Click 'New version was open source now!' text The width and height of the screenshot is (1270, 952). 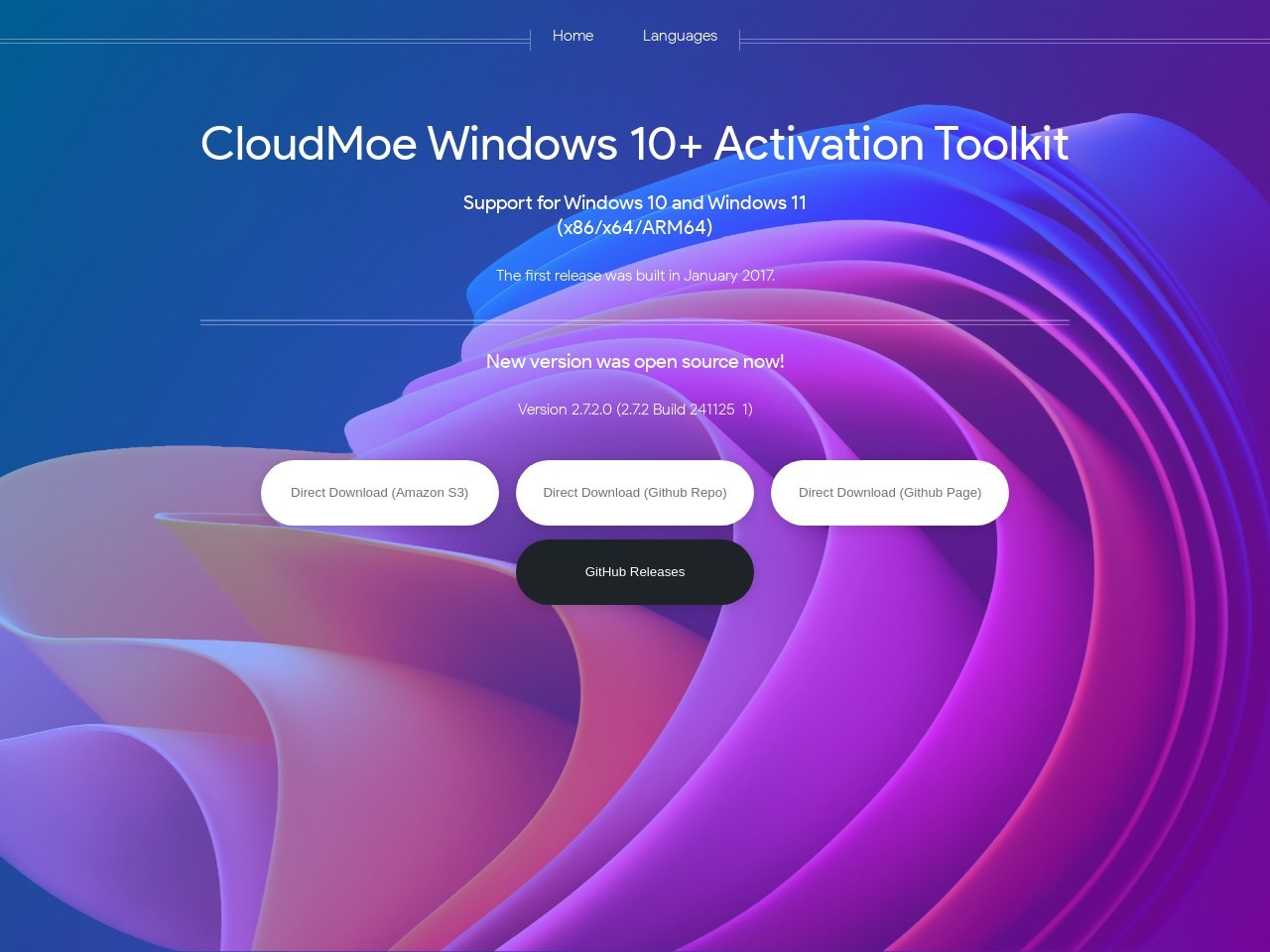click(x=635, y=362)
